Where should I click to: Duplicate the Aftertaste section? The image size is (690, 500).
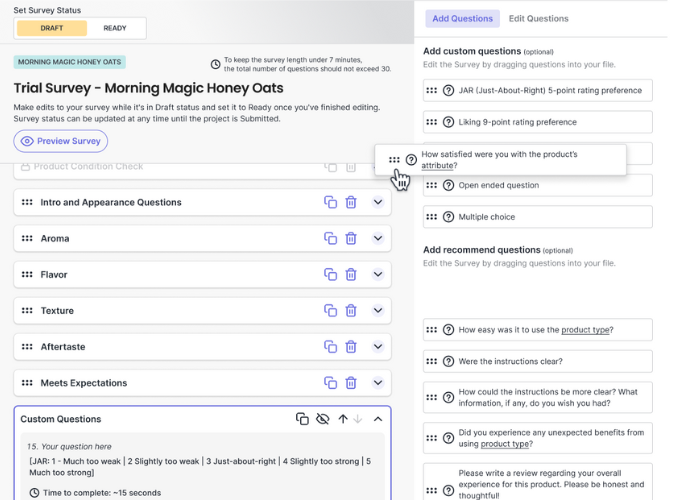(330, 347)
